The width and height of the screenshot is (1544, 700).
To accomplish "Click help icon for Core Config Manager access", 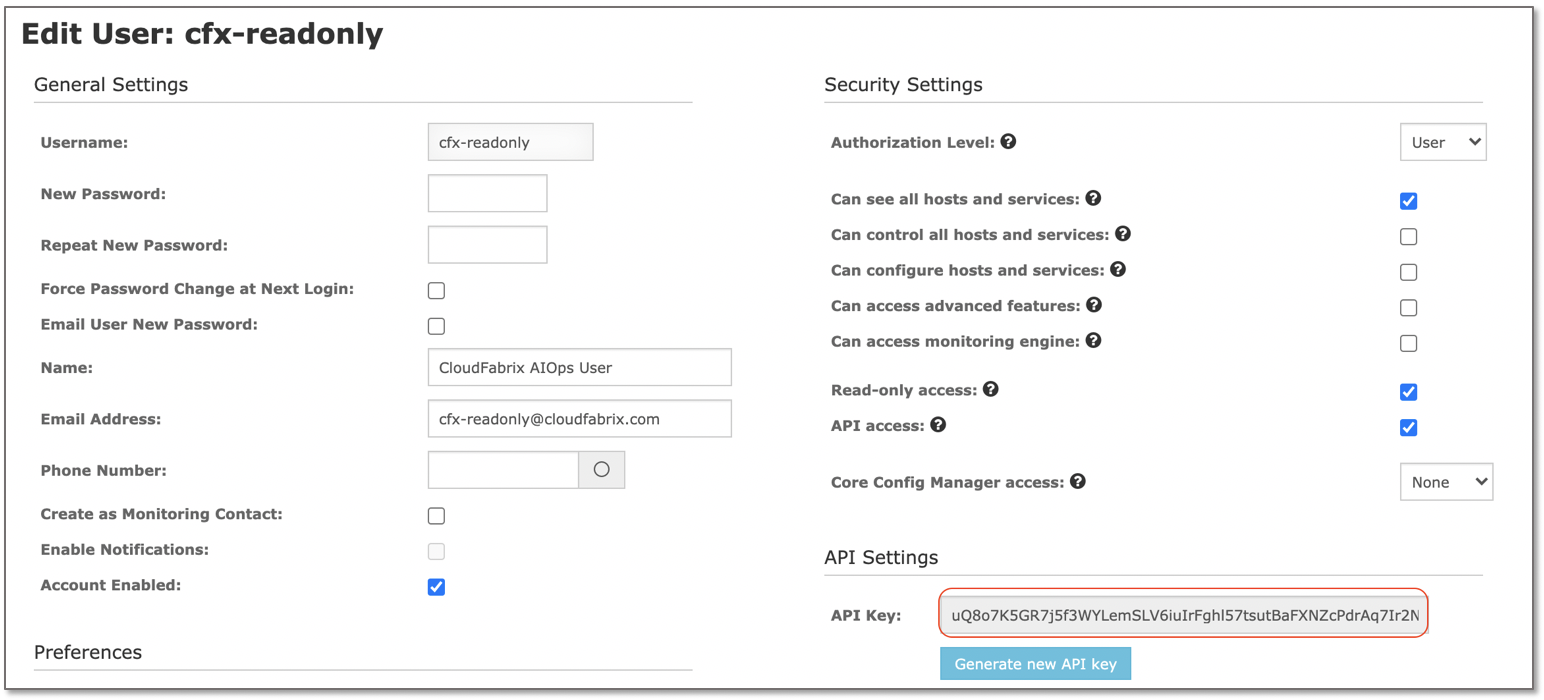I will coord(1077,481).
